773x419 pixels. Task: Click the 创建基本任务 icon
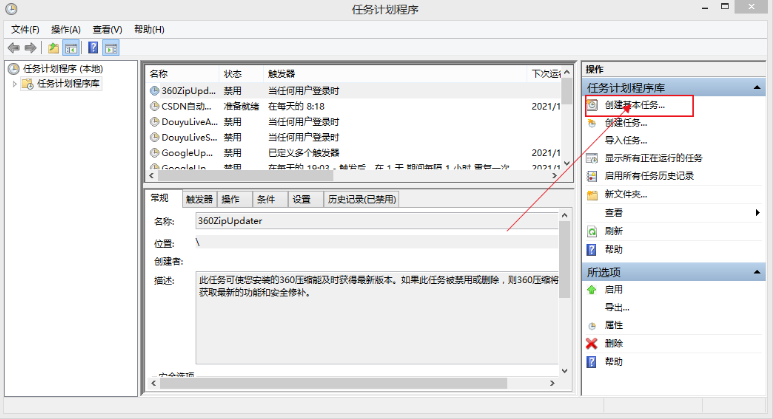click(x=592, y=105)
